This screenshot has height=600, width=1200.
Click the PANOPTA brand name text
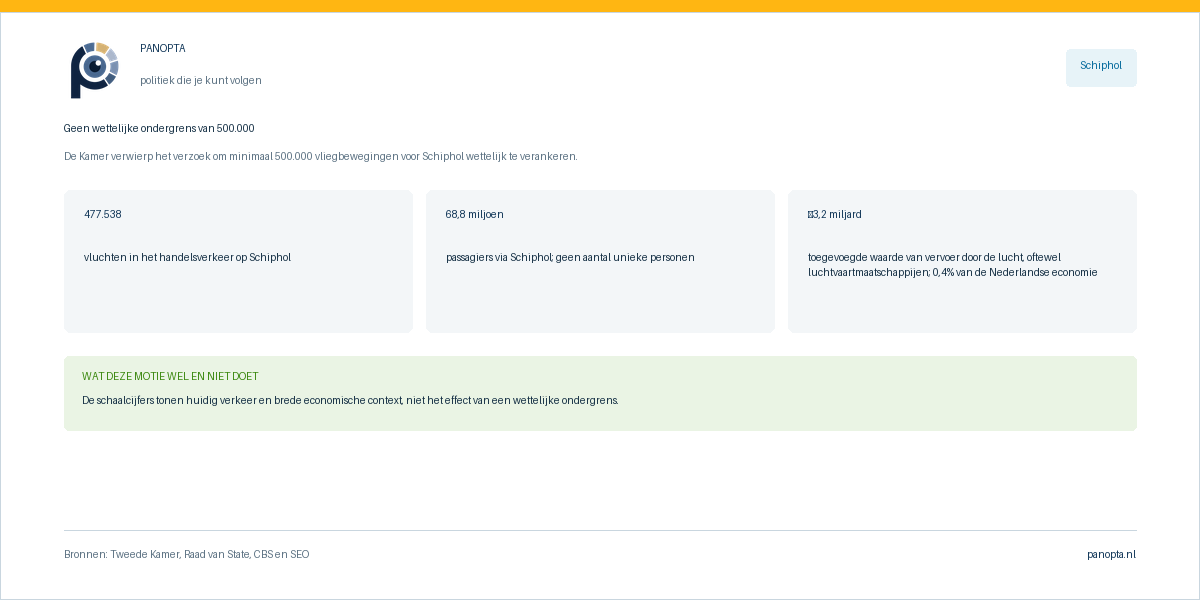coord(163,48)
